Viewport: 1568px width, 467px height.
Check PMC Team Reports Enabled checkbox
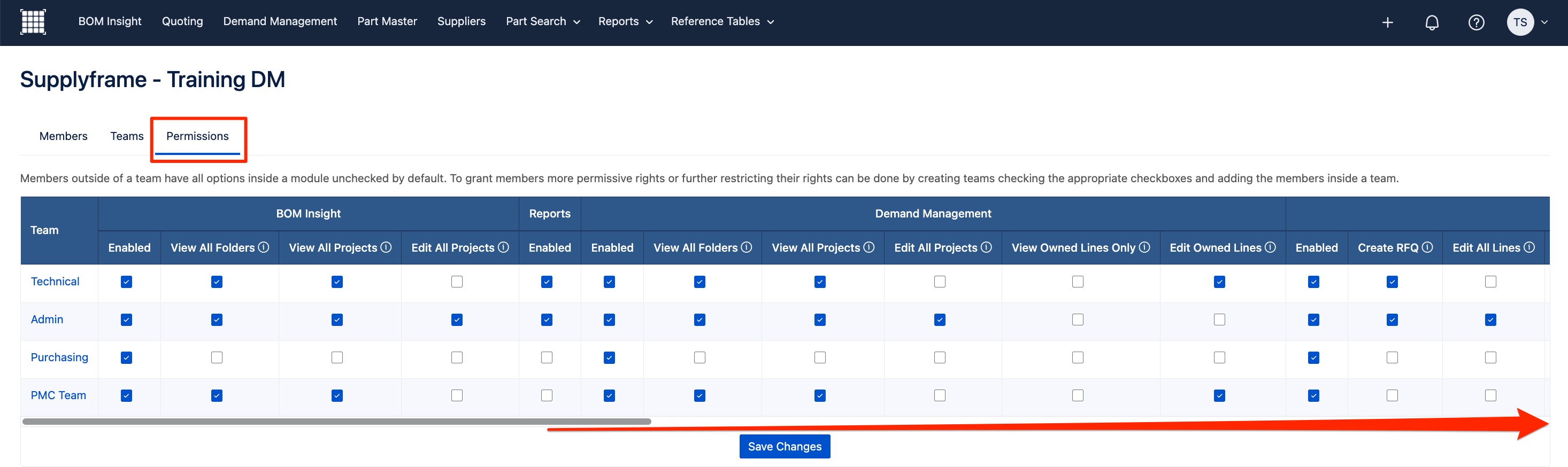[547, 396]
